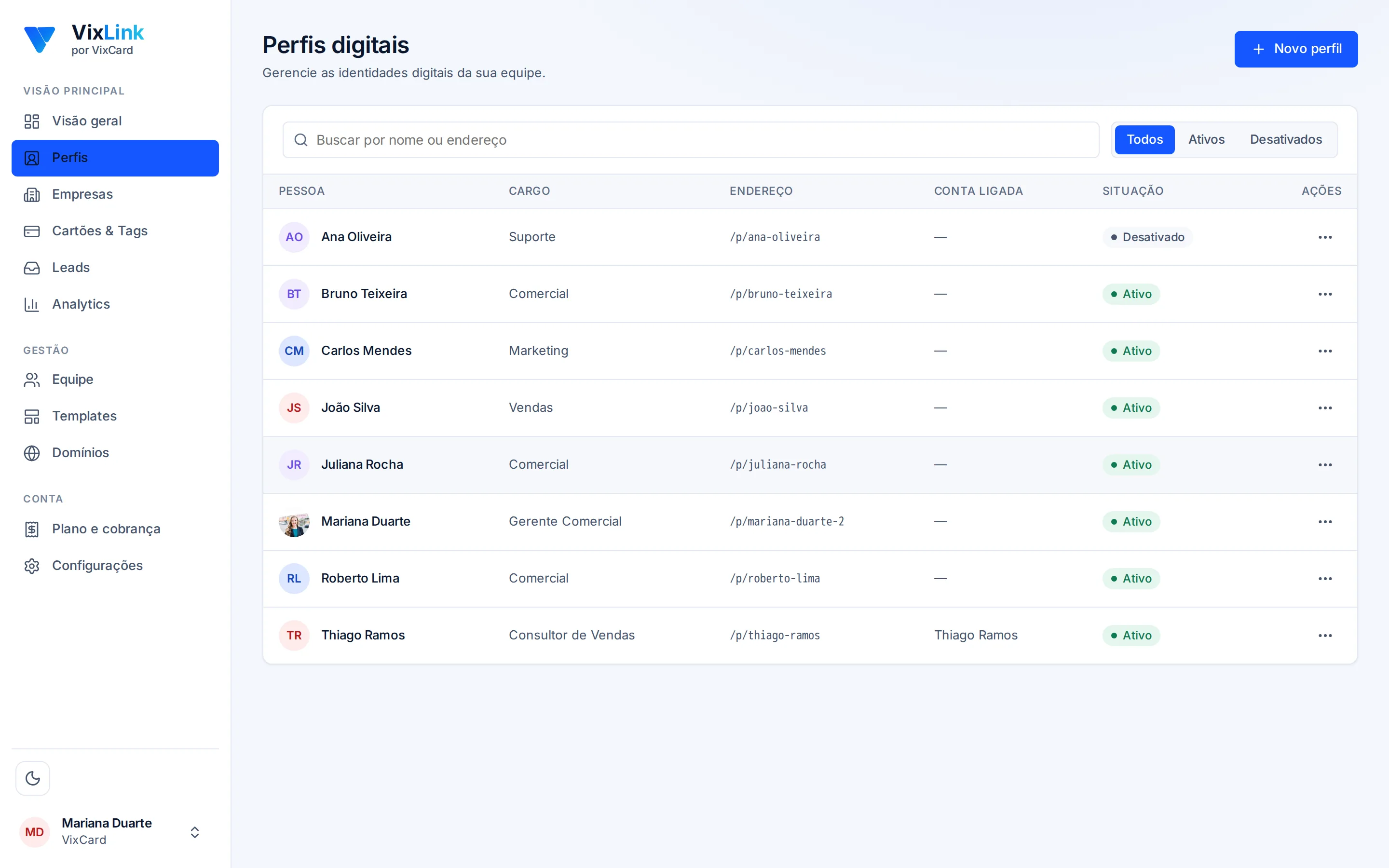Screen dimensions: 1389x868
Task: Create a new profile with Novo perfil
Action: point(1296,49)
